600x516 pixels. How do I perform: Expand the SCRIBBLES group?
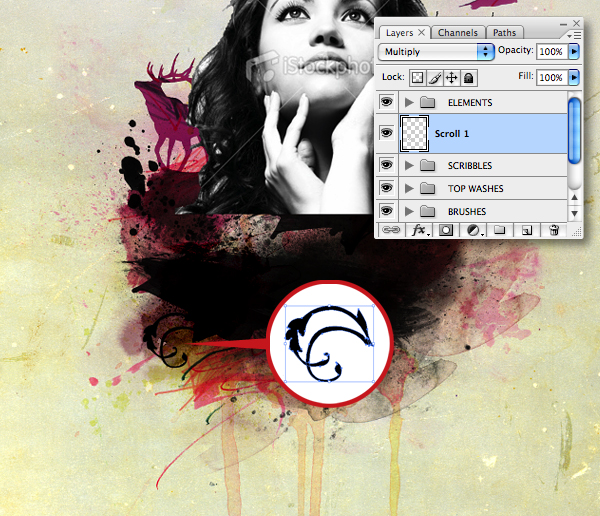(409, 165)
